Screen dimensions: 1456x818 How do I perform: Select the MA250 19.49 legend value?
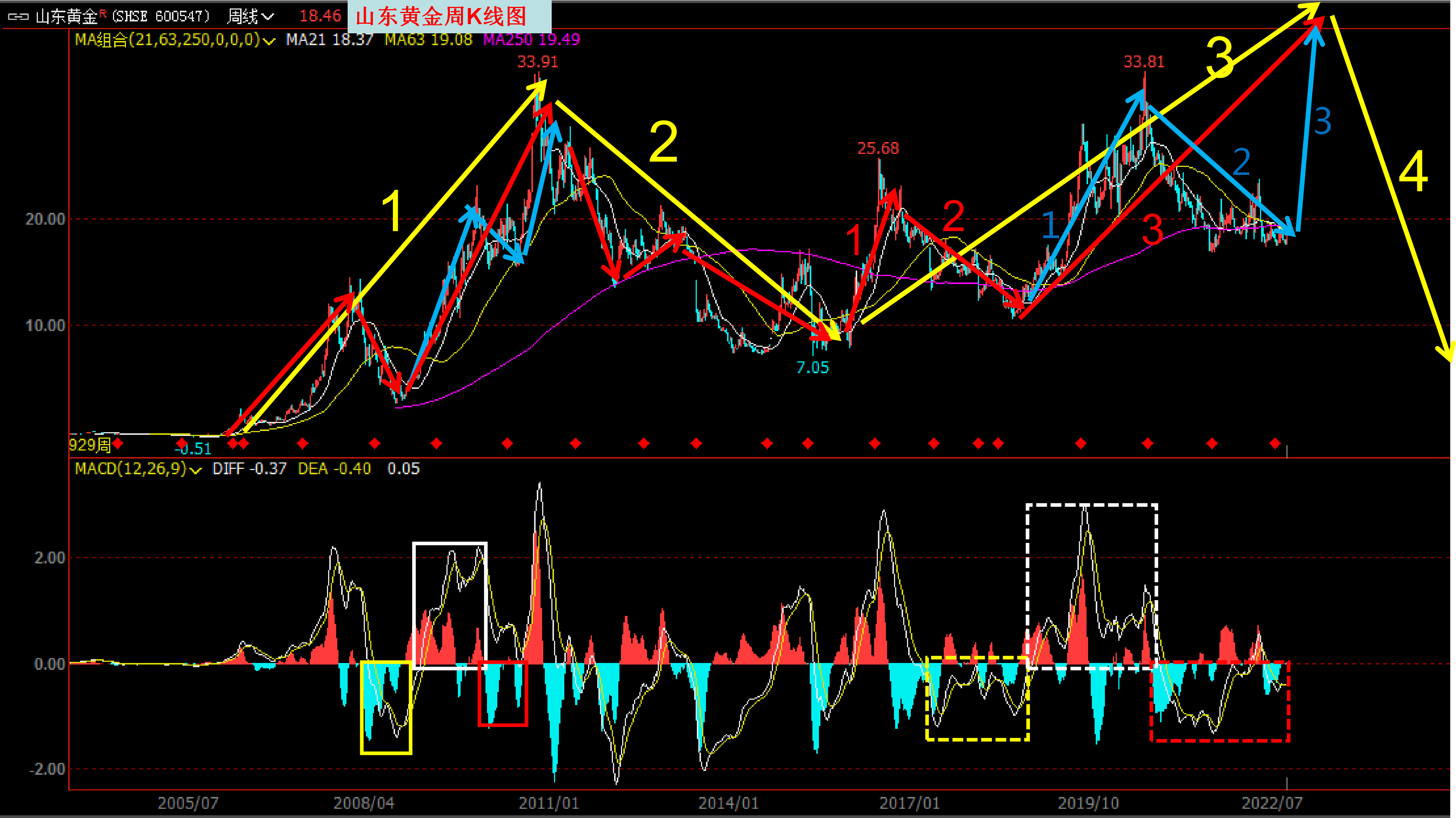coord(531,39)
